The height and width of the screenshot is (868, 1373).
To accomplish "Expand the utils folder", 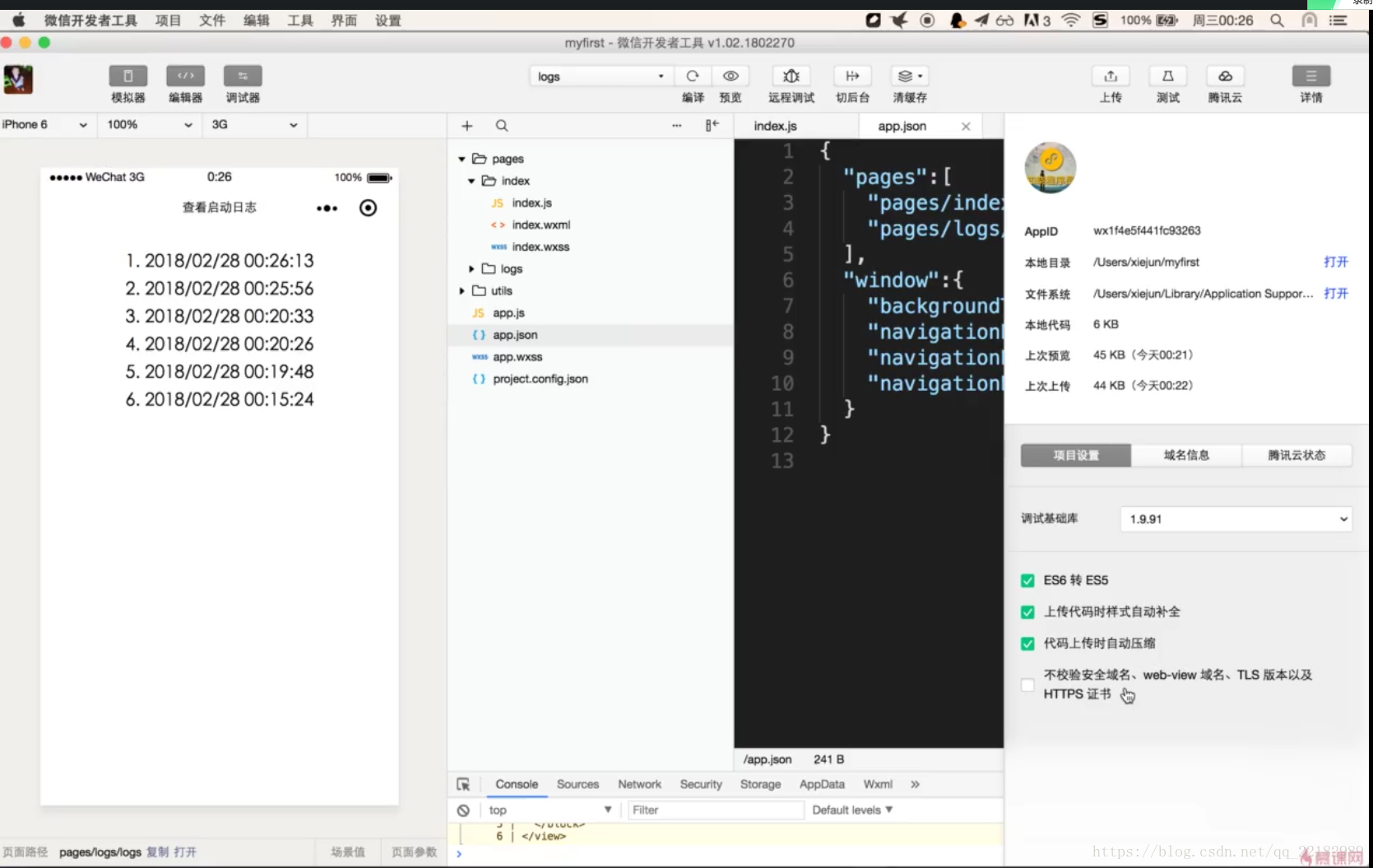I will pyautogui.click(x=462, y=291).
